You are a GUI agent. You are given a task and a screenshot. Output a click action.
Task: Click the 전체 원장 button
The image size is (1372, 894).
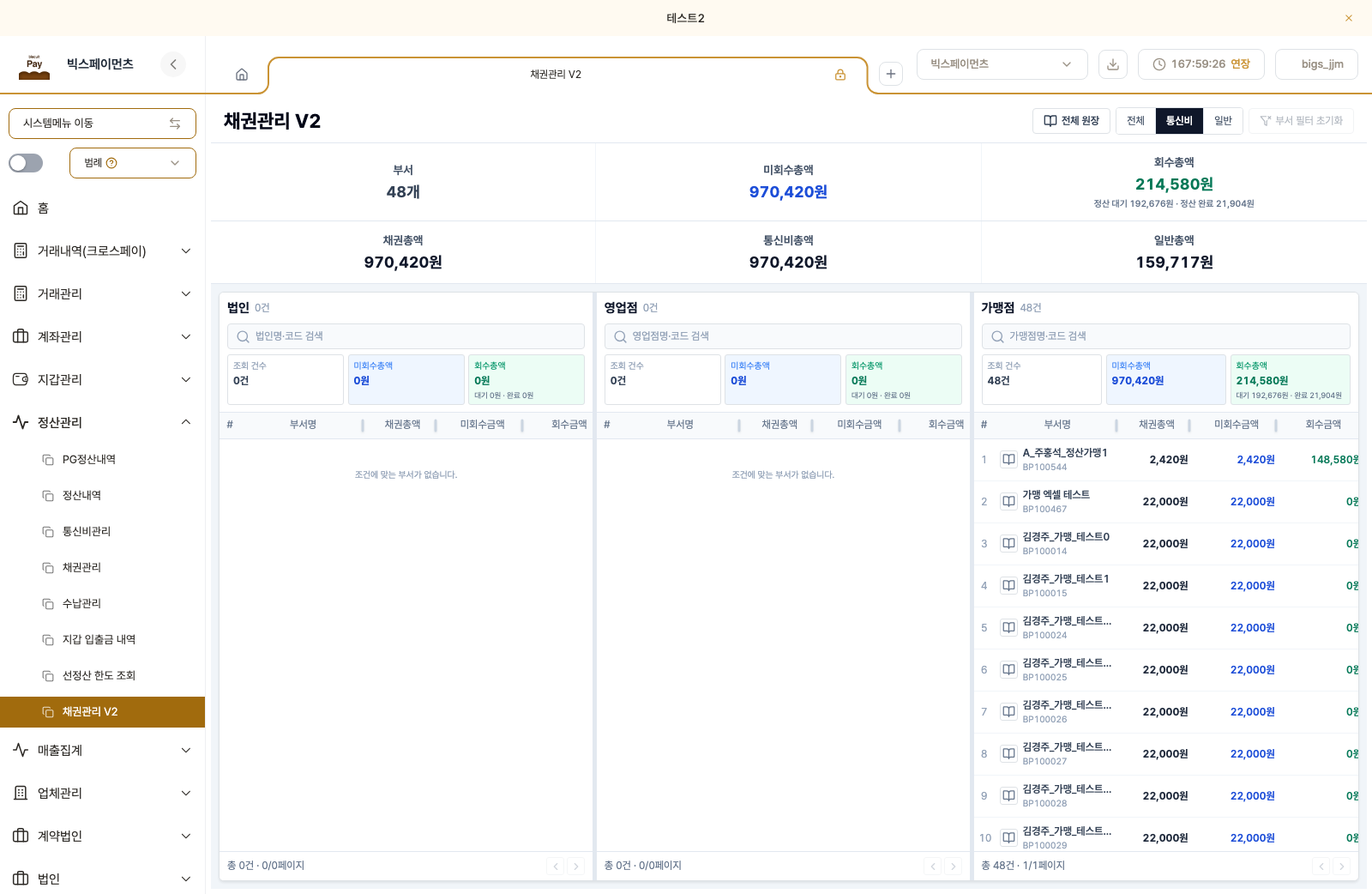[1072, 121]
